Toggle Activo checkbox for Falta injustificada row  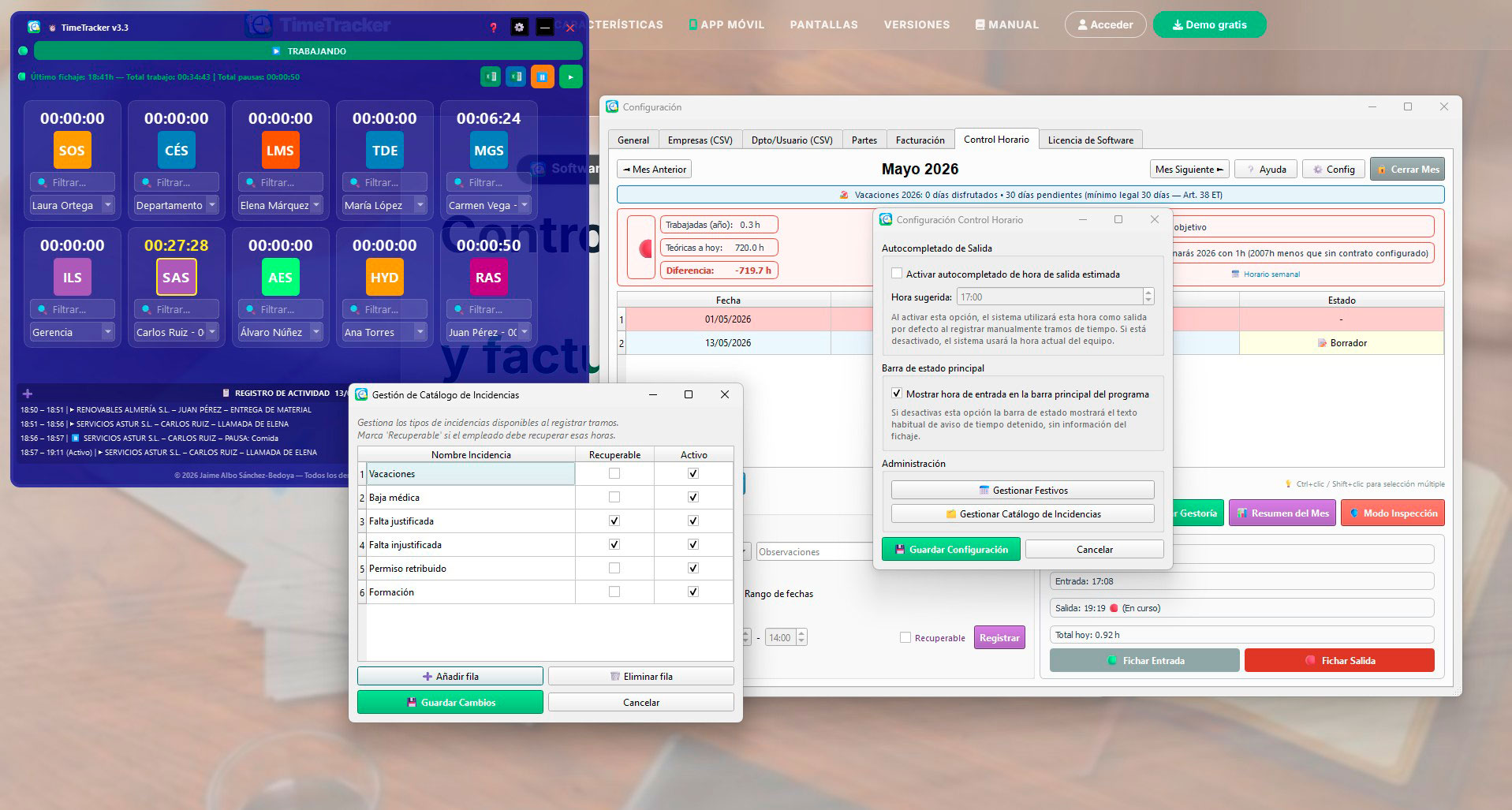point(693,544)
